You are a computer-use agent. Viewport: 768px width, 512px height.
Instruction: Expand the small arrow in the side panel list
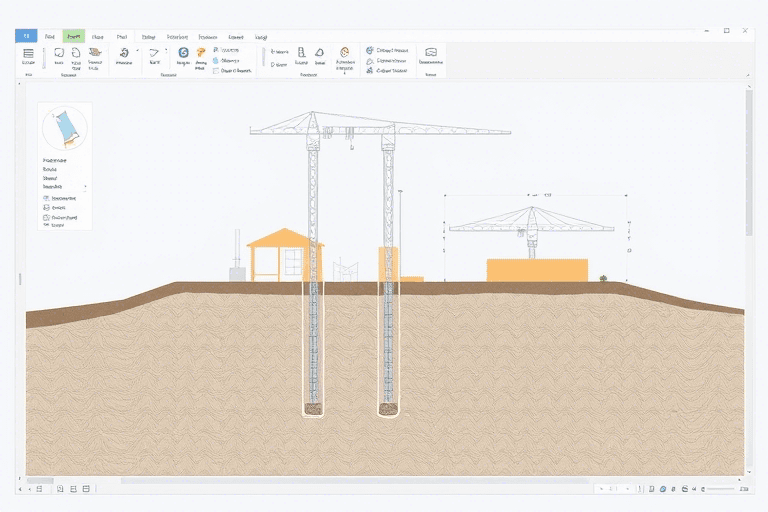85,187
